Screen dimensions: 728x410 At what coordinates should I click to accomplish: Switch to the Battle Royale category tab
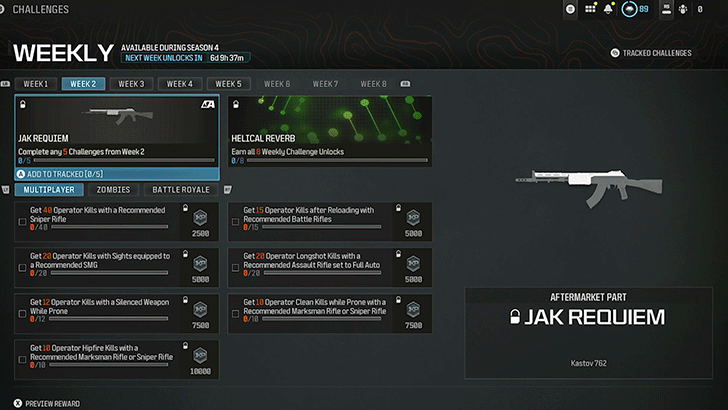[x=181, y=190]
